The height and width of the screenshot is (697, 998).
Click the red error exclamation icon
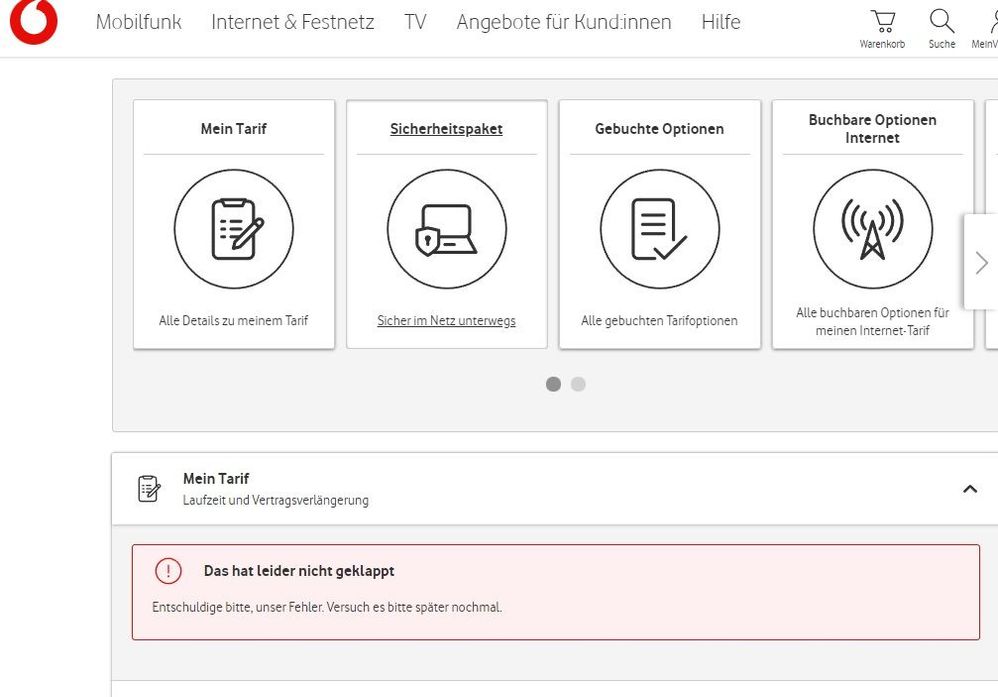tap(168, 571)
